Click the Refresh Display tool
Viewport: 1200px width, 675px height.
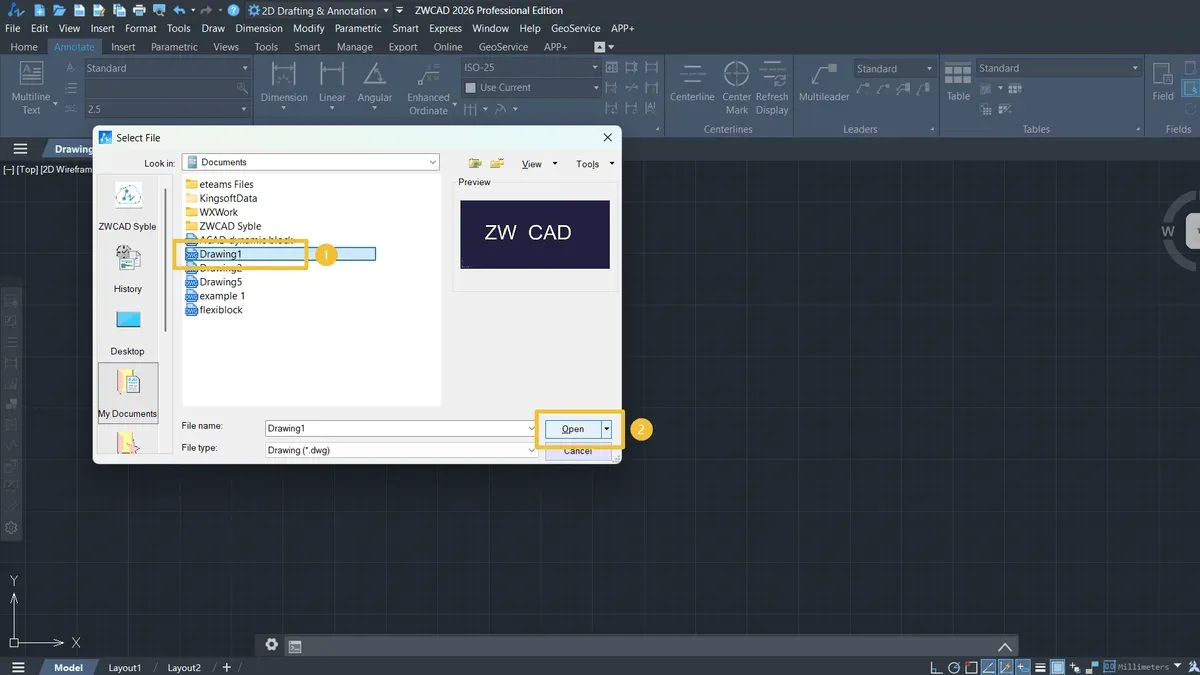click(x=772, y=89)
